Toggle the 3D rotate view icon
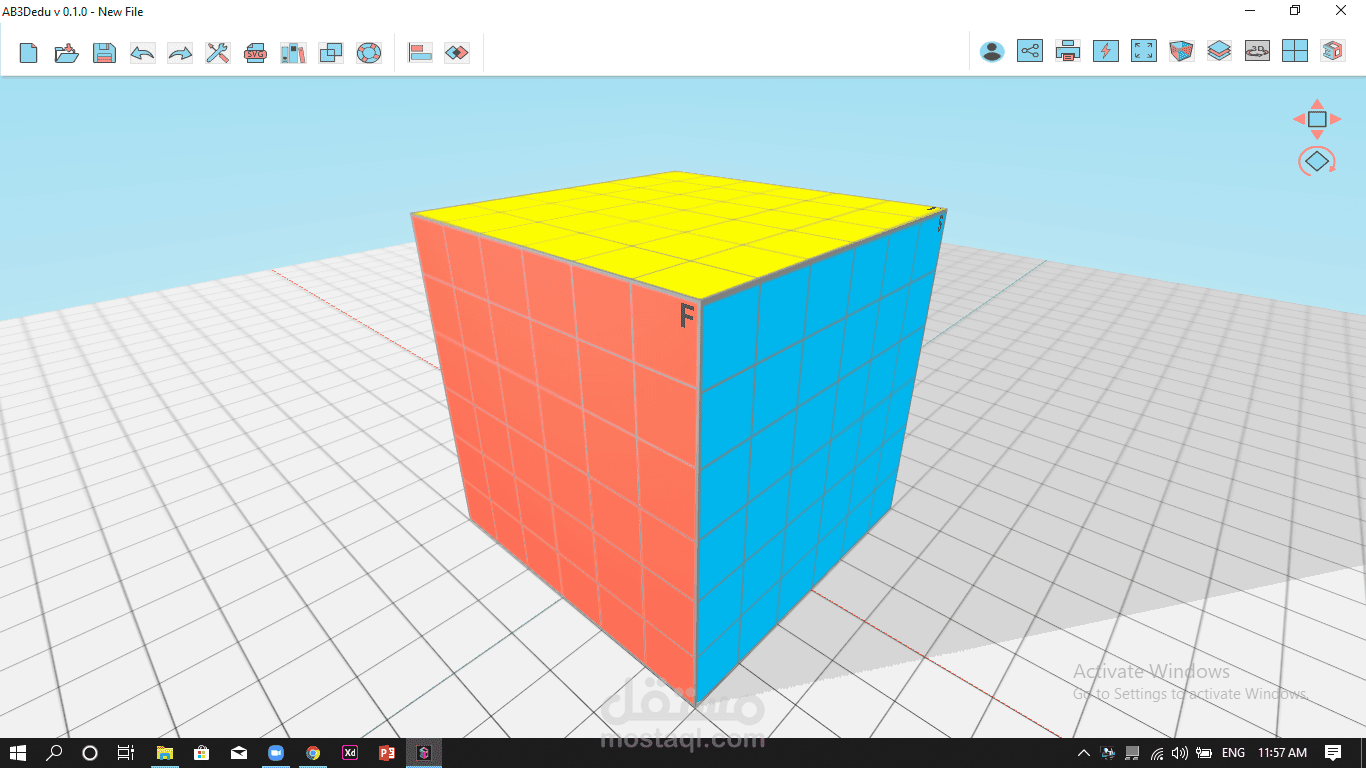1366x768 pixels. 1257,51
